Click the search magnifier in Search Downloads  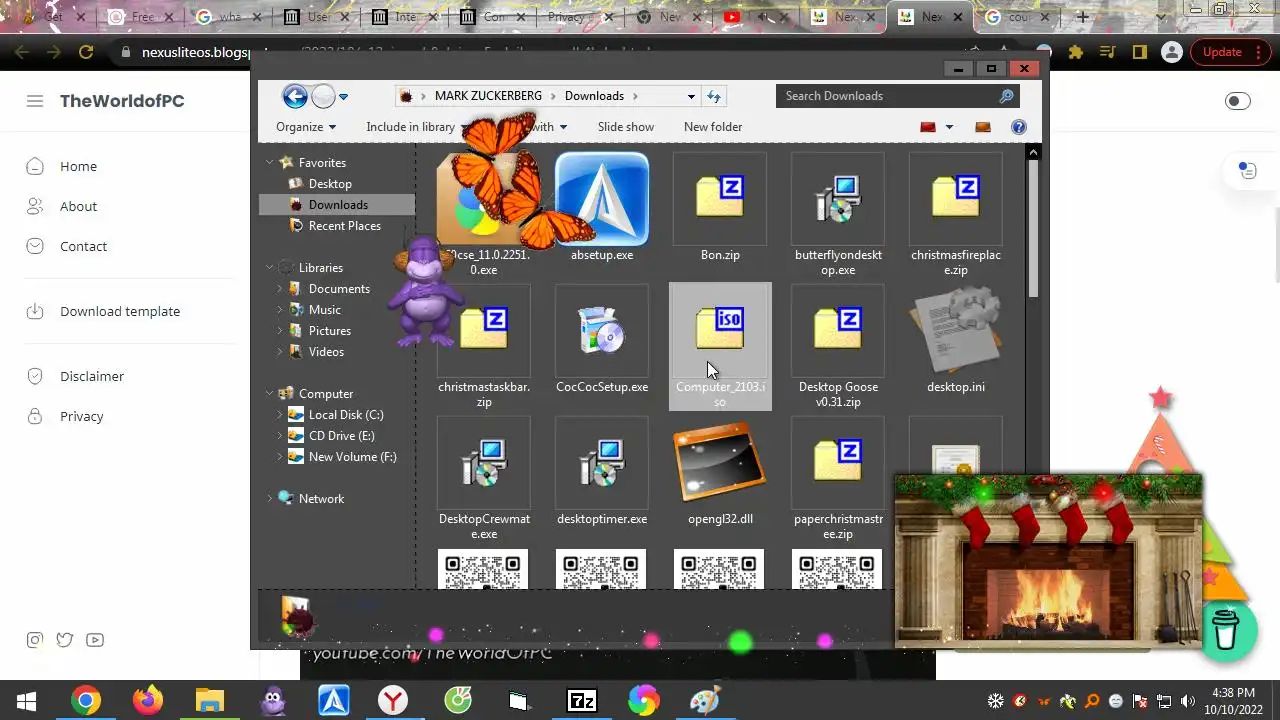pos(1006,96)
